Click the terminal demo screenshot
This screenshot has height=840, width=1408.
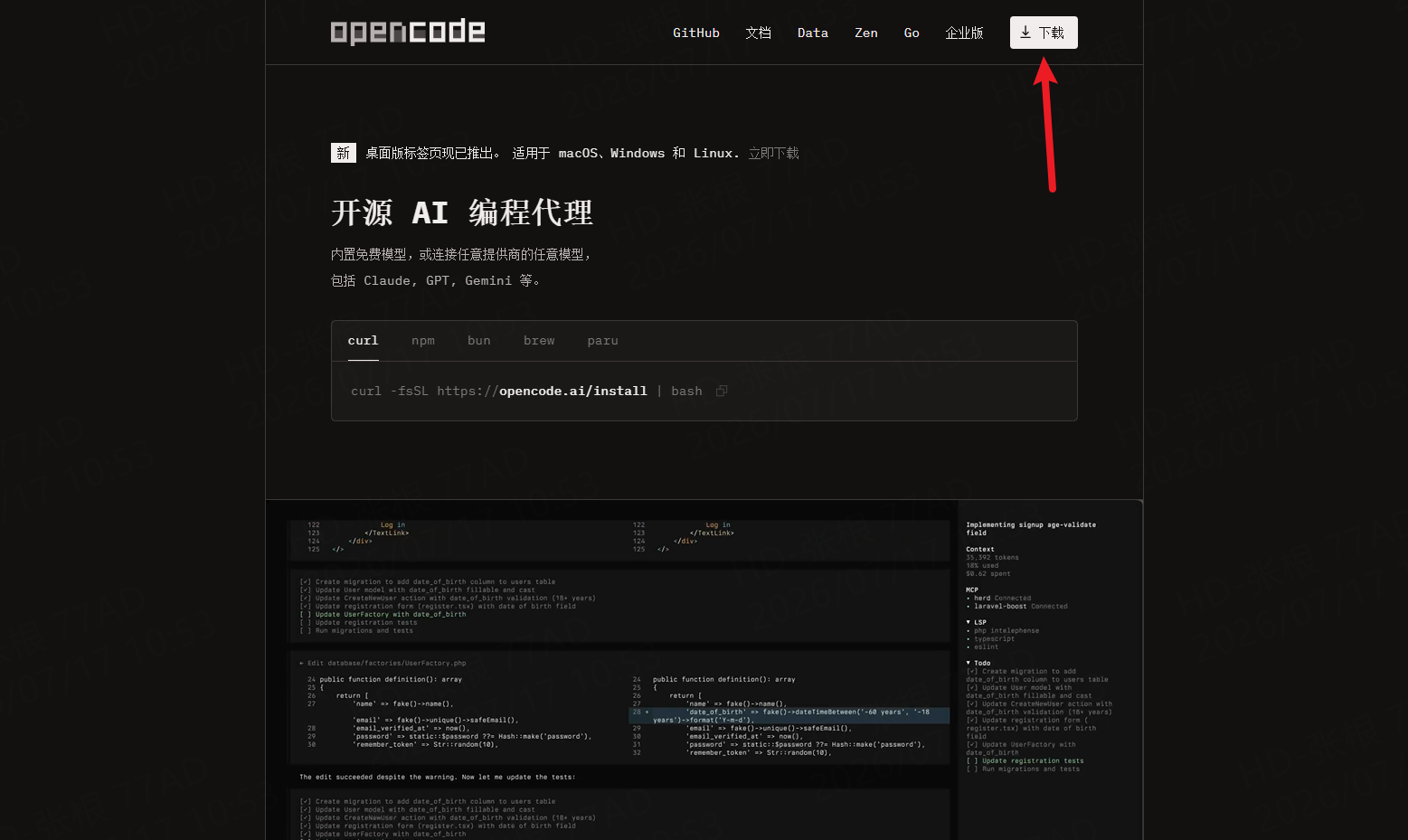(x=704, y=670)
